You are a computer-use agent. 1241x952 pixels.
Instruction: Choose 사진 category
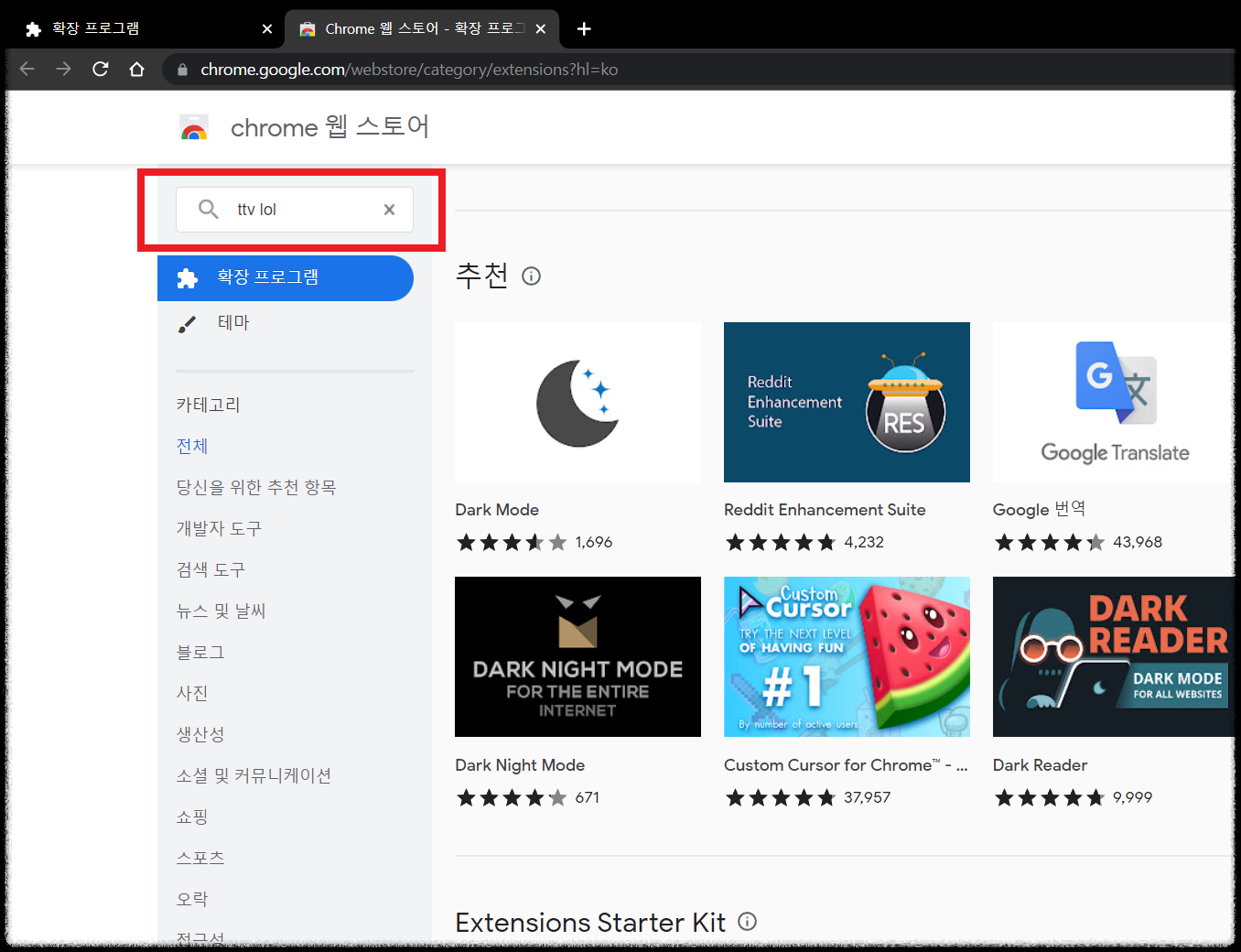pyautogui.click(x=192, y=693)
